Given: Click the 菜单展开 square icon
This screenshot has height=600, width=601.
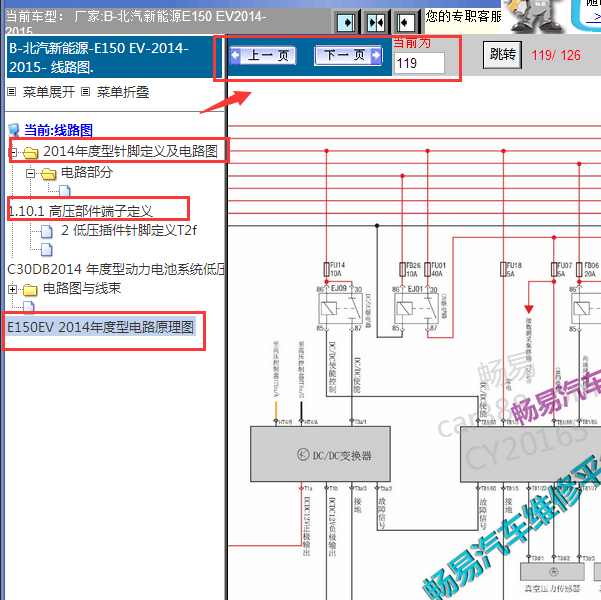Looking at the screenshot, I should click(x=12, y=92).
